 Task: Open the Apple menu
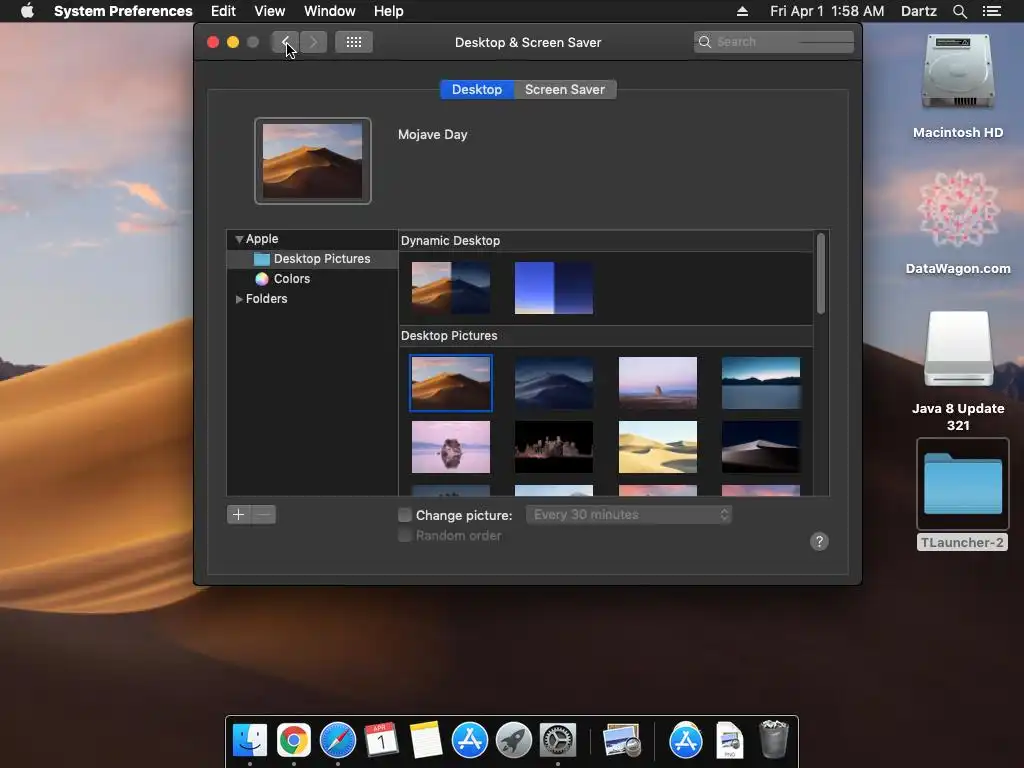(x=27, y=11)
